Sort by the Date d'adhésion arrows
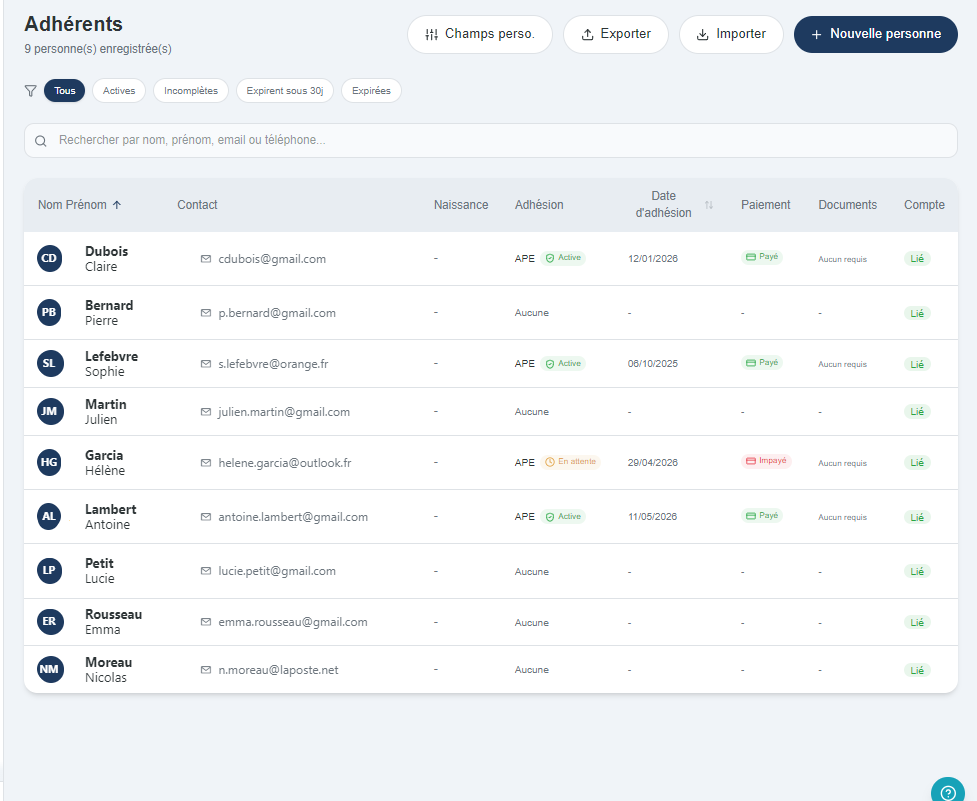 pos(709,205)
